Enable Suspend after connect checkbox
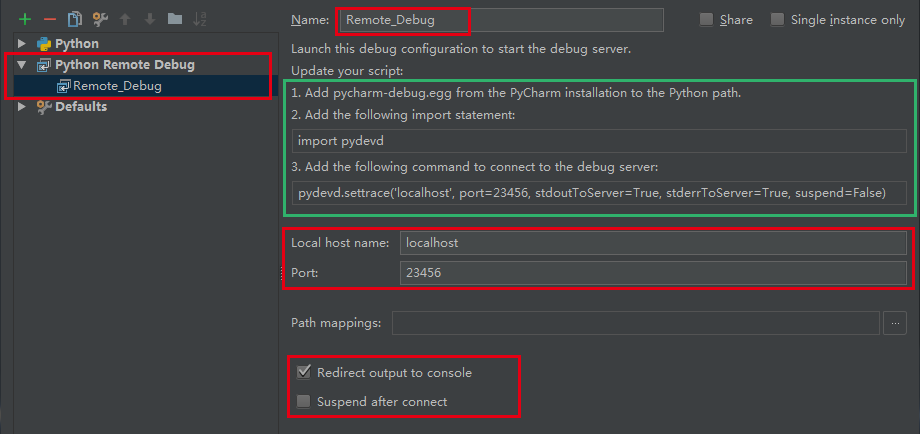The height and width of the screenshot is (434, 920). (303, 402)
